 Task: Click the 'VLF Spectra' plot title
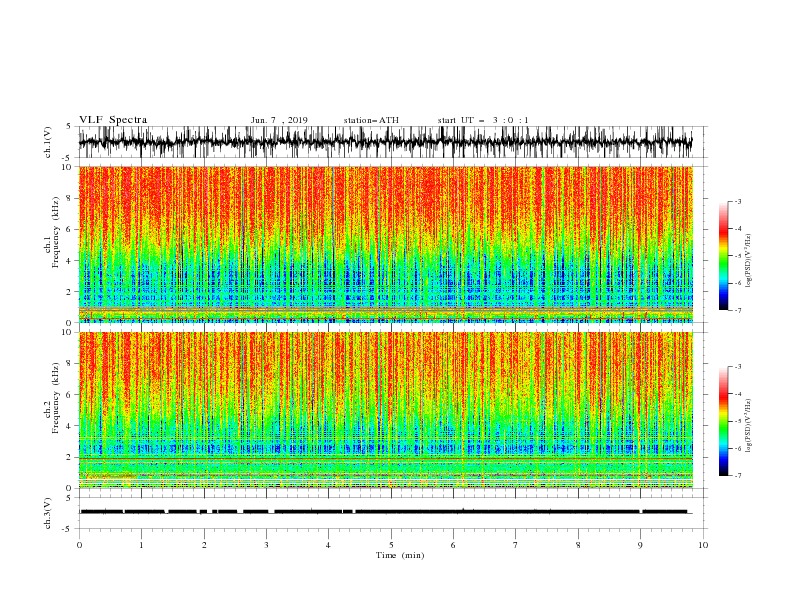coord(113,120)
